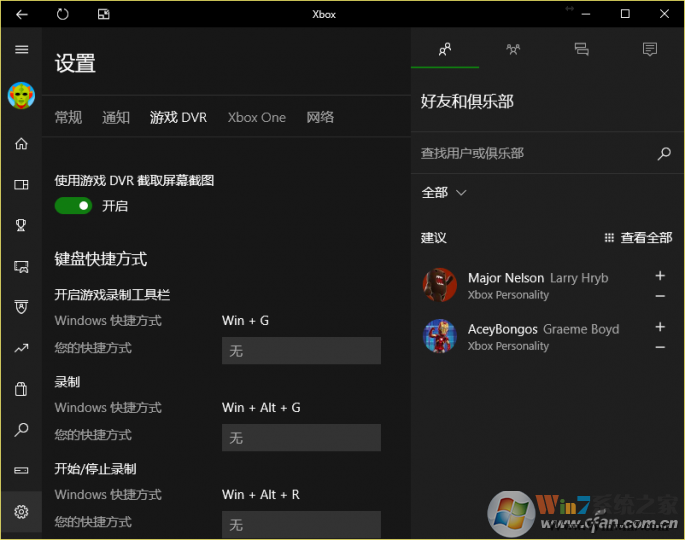
Task: Switch to the 通知 tab
Action: tap(116, 118)
